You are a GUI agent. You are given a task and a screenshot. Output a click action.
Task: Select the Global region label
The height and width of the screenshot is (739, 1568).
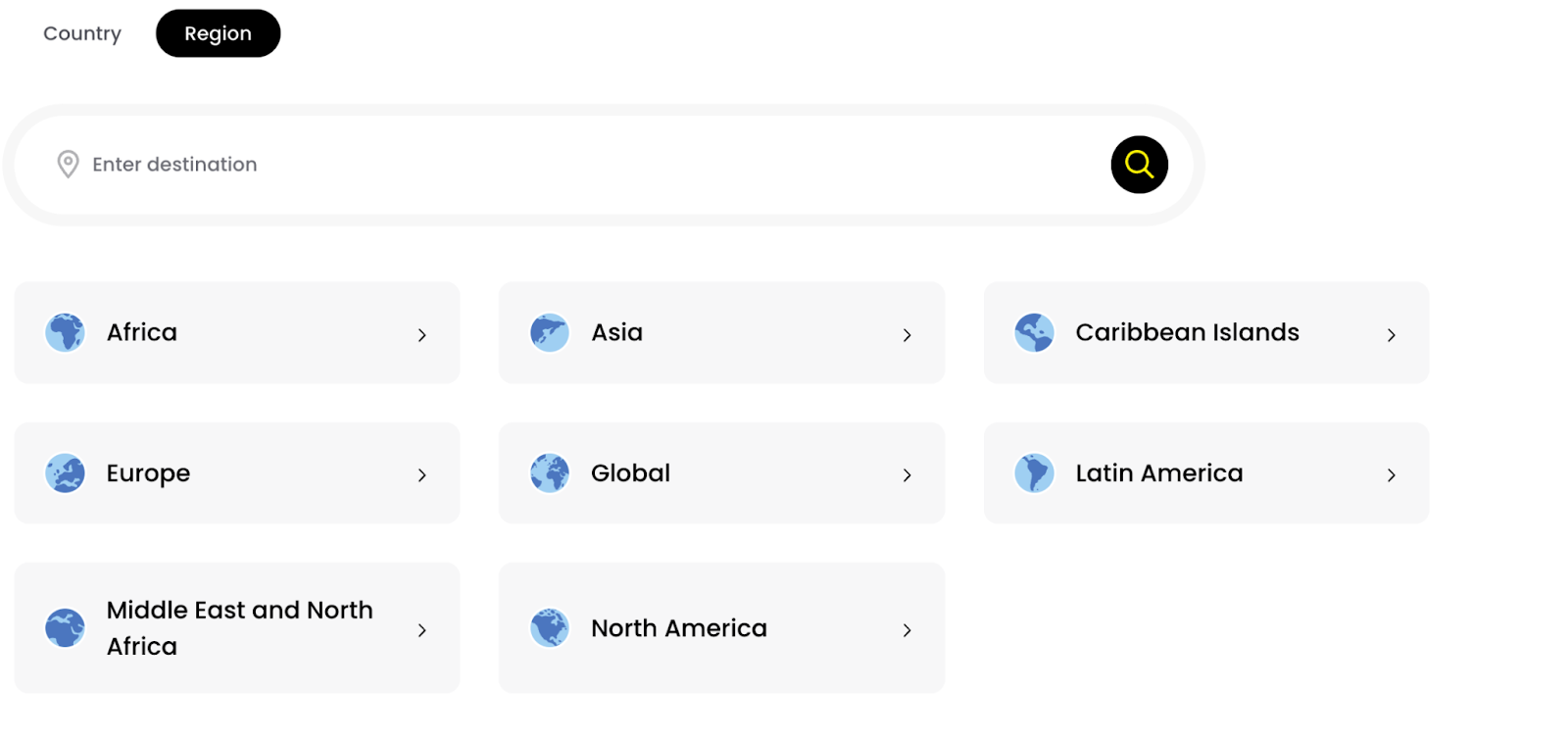tap(630, 473)
